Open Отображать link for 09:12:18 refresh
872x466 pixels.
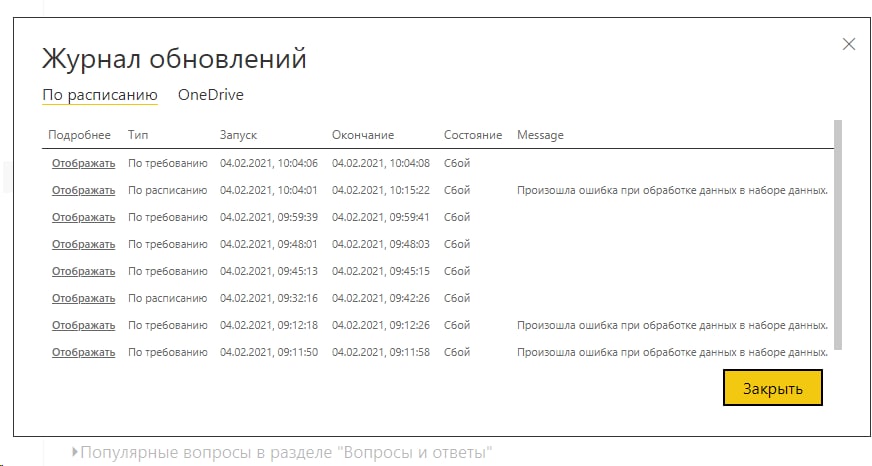[83, 325]
